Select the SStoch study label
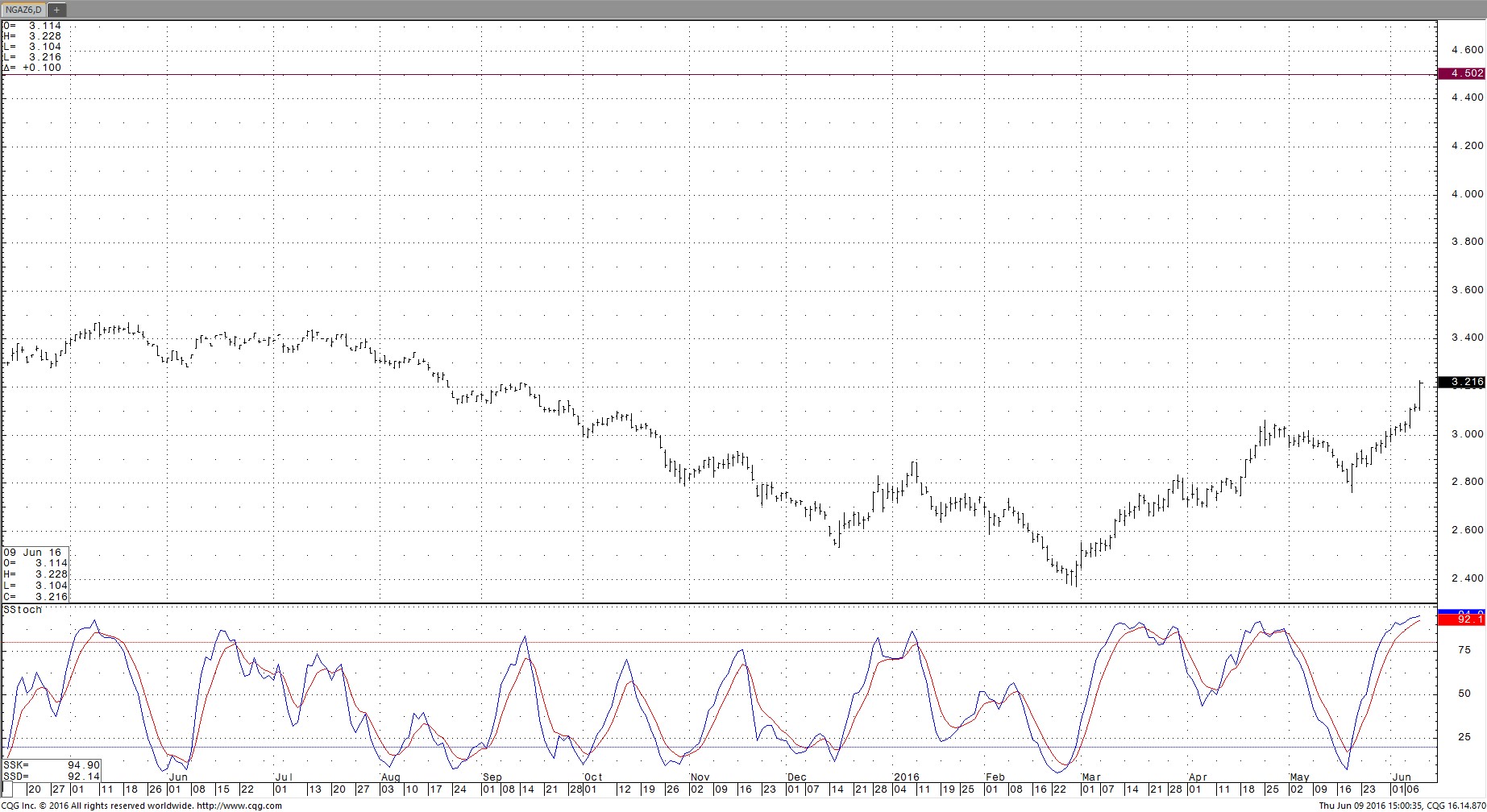Image resolution: width=1487 pixels, height=812 pixels. 23,610
